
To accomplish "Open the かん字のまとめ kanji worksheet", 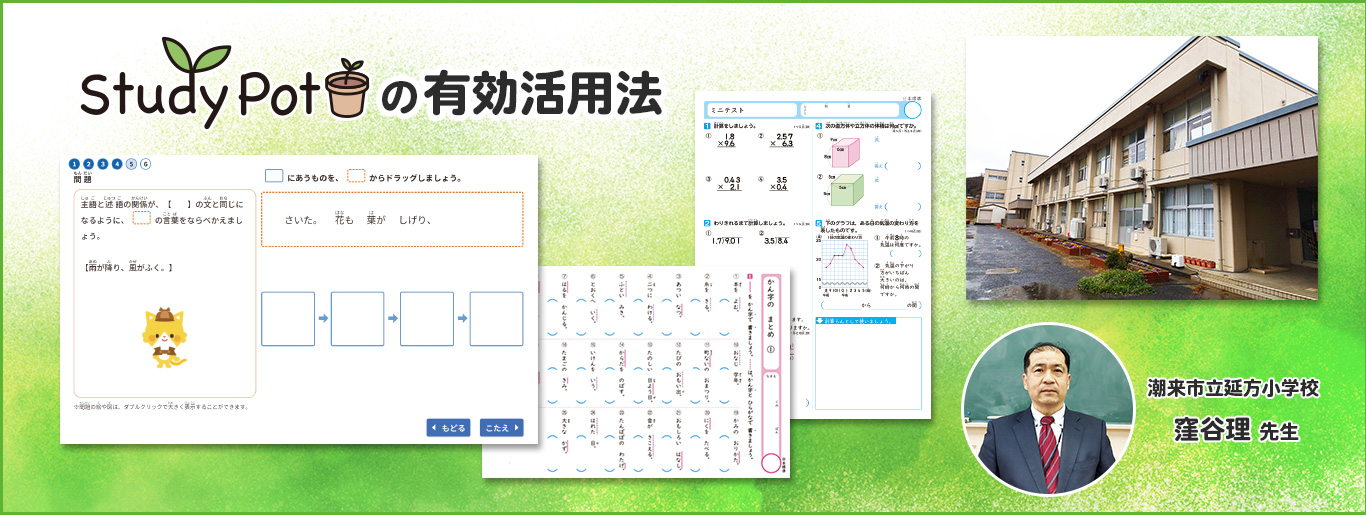I will click(636, 372).
